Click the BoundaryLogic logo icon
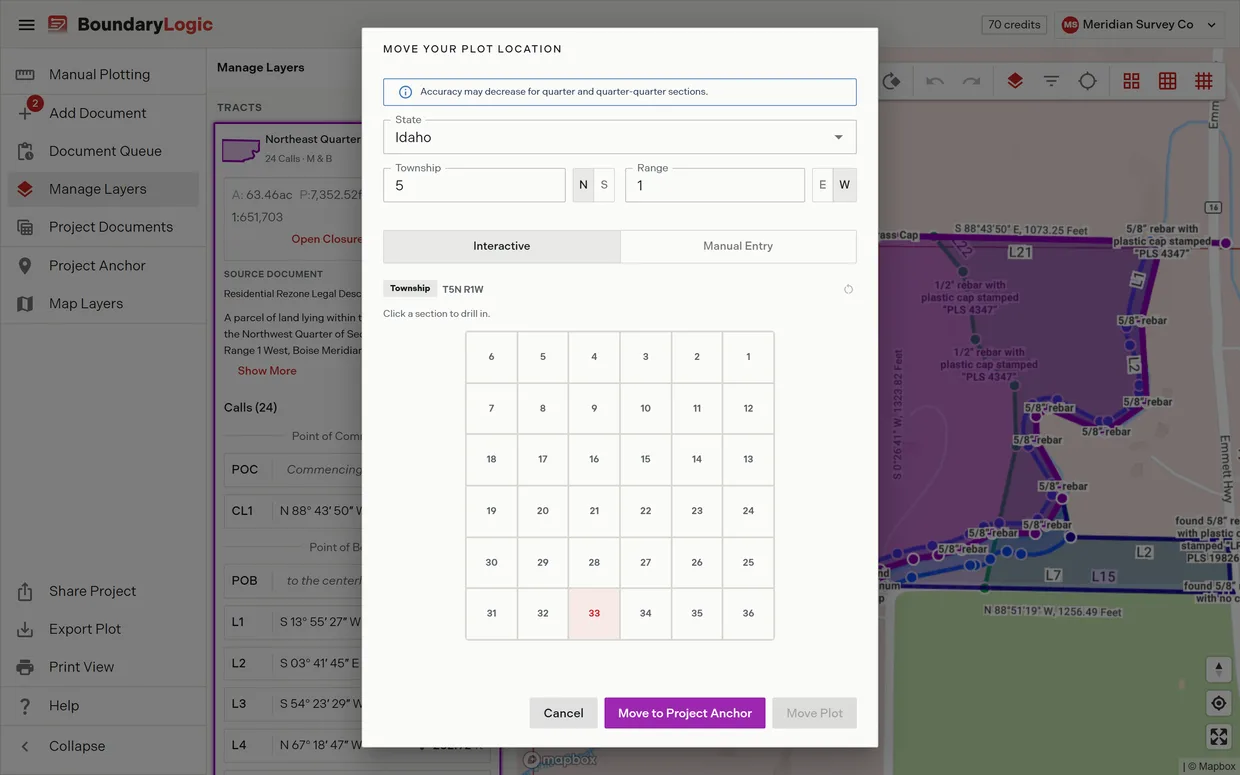1240x775 pixels. 58,25
